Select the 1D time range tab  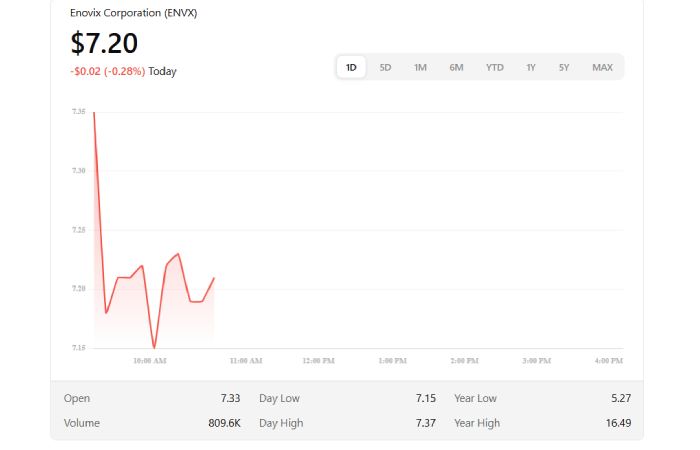pyautogui.click(x=351, y=67)
